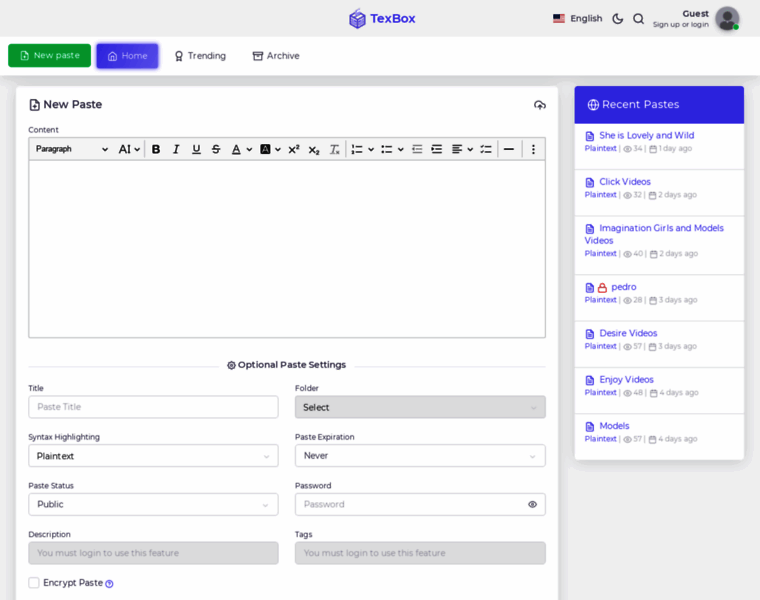This screenshot has width=760, height=600.
Task: Click the upload file cloud icon
Action: coord(539,105)
